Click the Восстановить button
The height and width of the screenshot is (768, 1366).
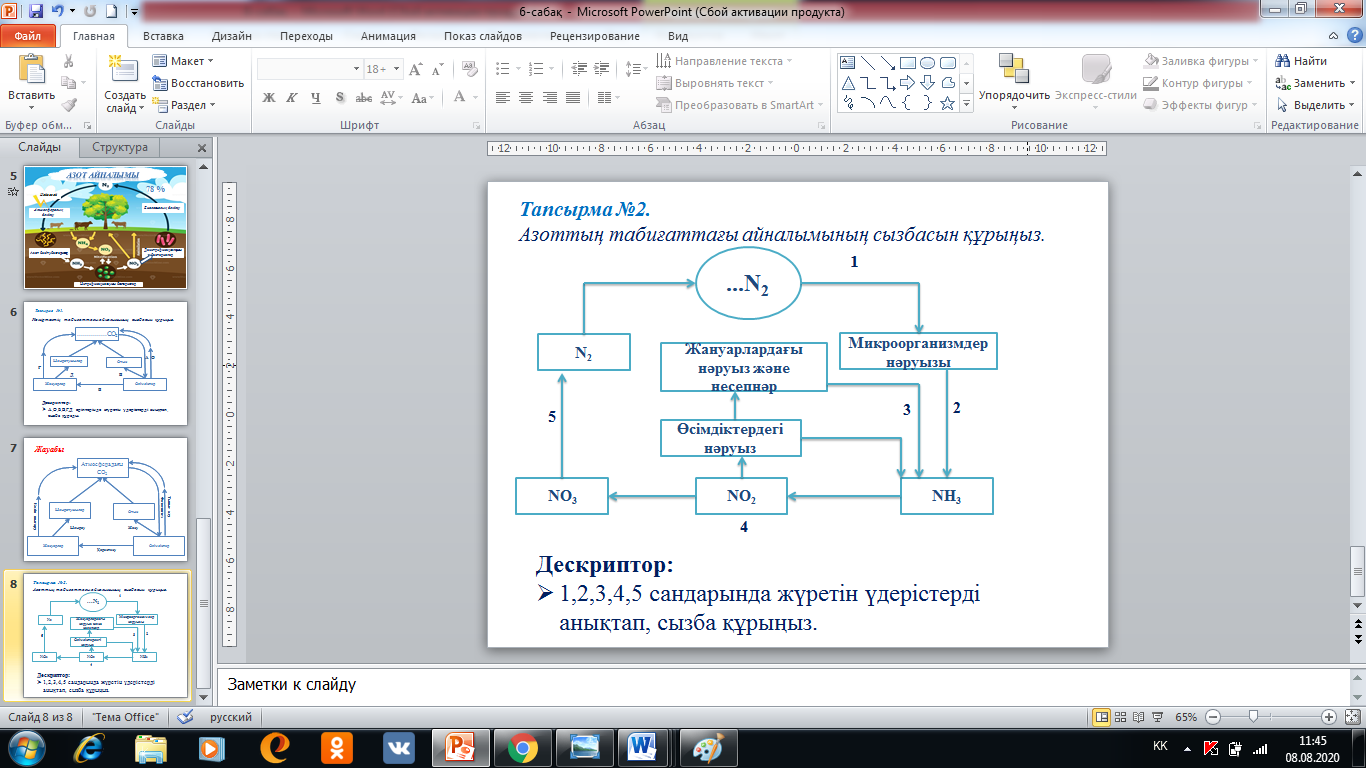coord(198,83)
